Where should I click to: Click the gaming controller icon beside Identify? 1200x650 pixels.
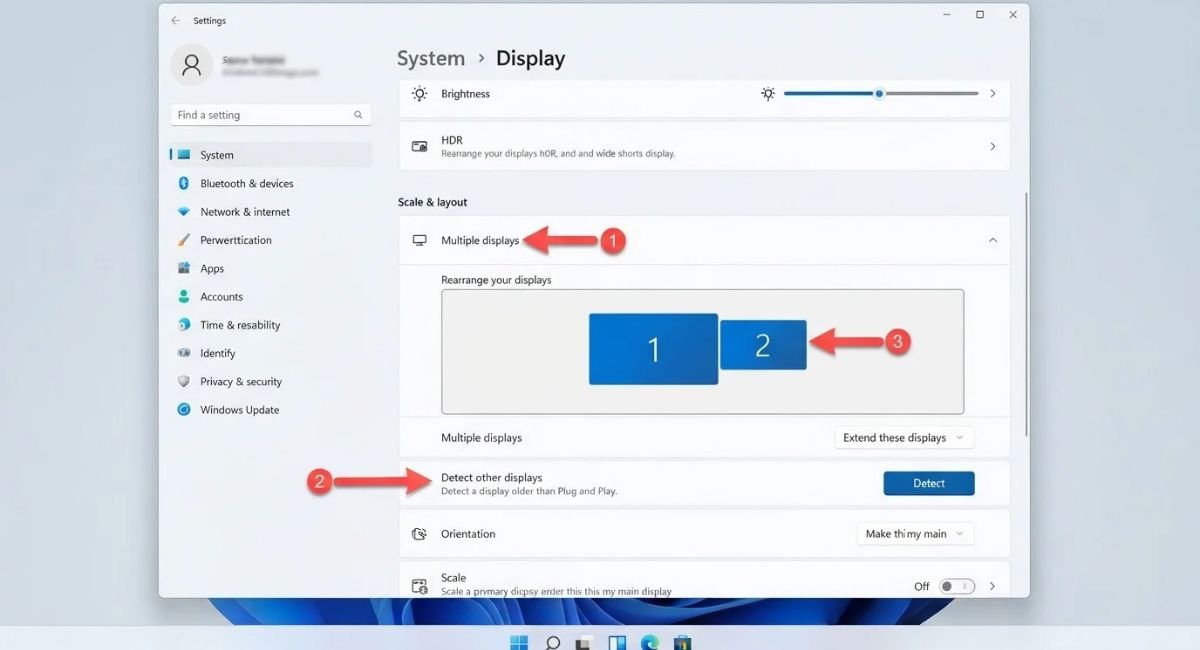click(184, 353)
